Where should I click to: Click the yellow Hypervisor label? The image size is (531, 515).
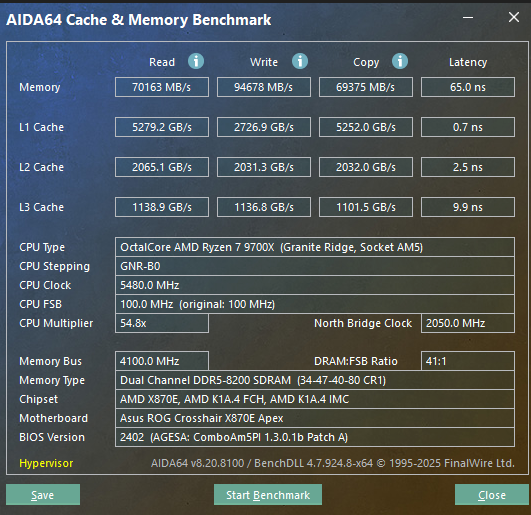pyautogui.click(x=46, y=463)
